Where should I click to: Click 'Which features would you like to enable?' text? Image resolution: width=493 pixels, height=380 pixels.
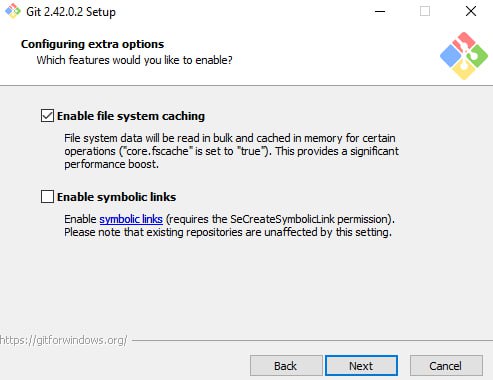134,60
